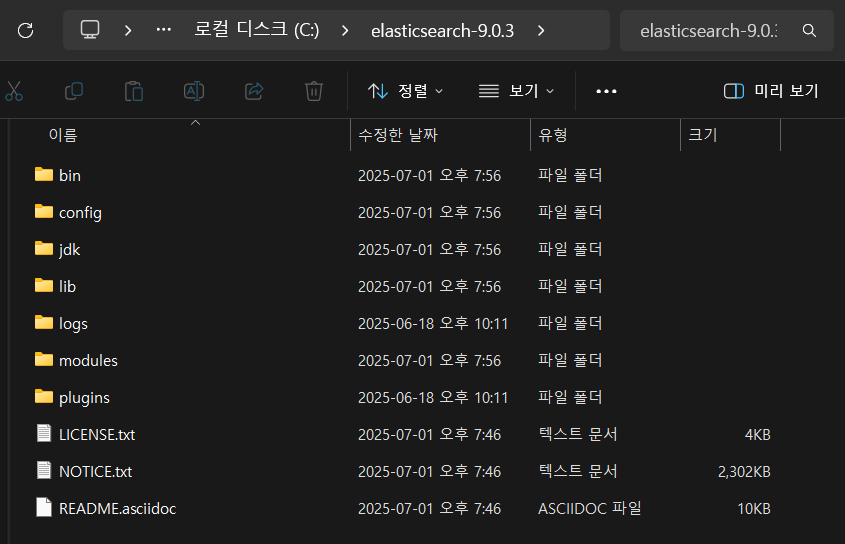Click the Copy icon

coord(74,91)
